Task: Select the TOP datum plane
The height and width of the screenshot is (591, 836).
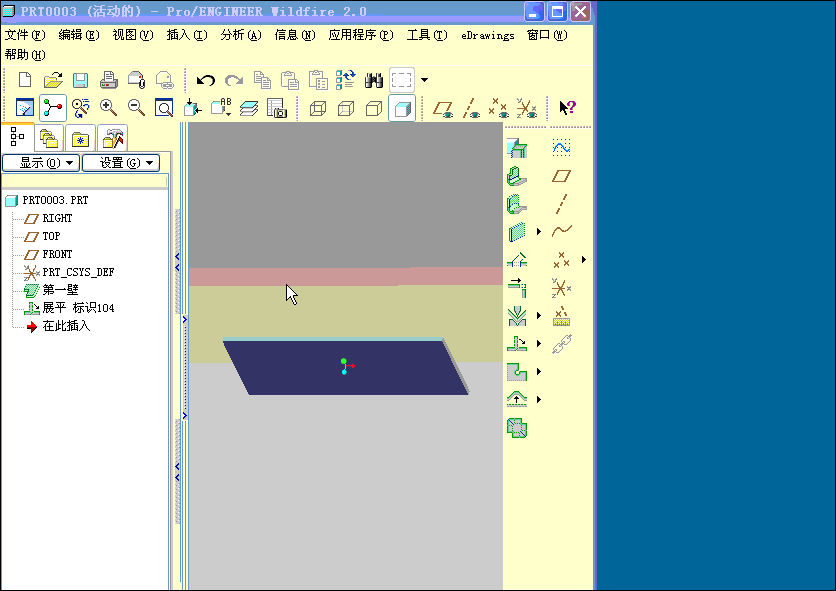Action: 51,236
